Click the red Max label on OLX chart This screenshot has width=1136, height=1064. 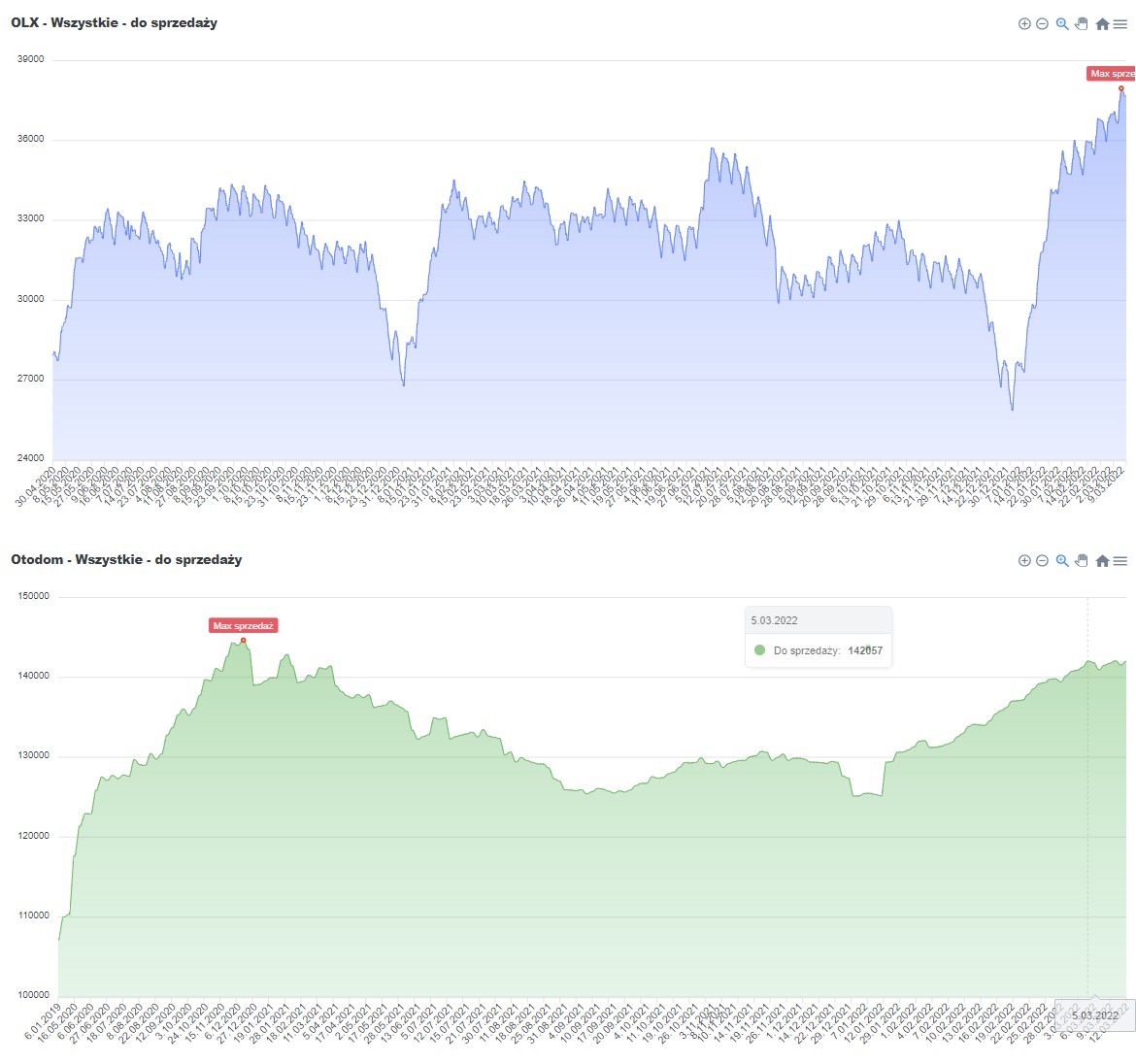pos(1112,74)
